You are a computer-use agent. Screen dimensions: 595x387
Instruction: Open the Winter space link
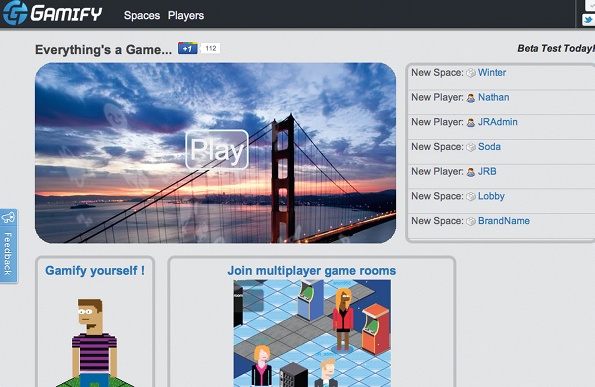coord(492,72)
